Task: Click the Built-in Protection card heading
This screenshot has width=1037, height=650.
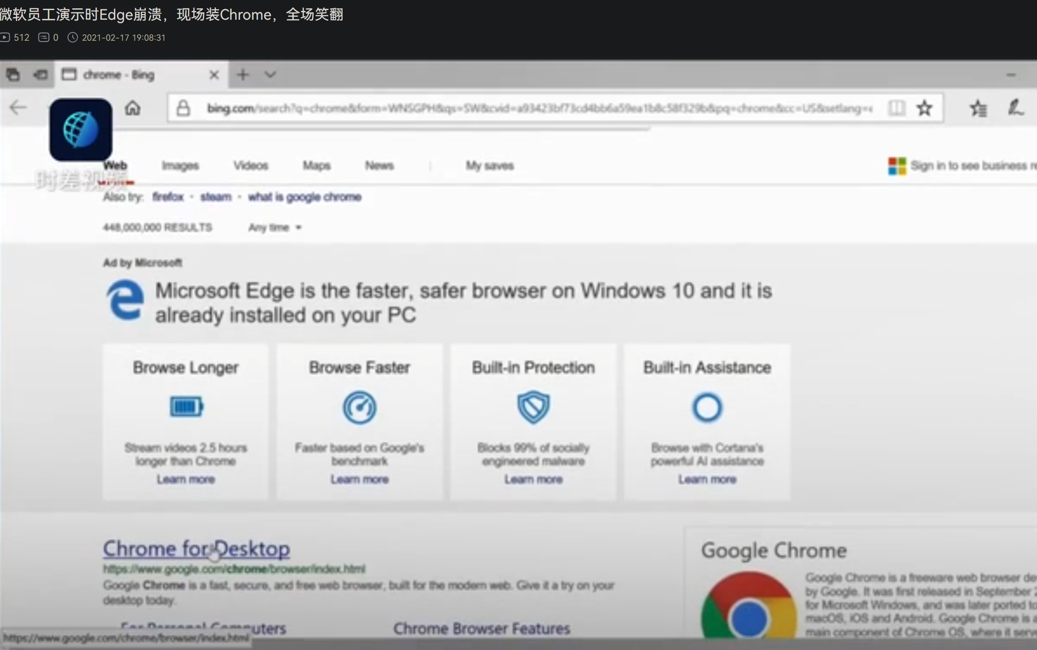Action: [533, 368]
